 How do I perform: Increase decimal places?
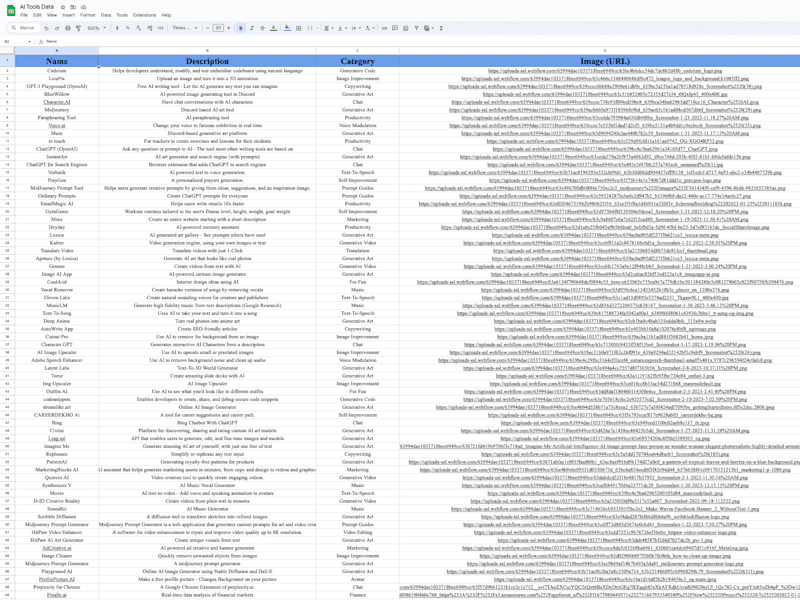point(149,28)
